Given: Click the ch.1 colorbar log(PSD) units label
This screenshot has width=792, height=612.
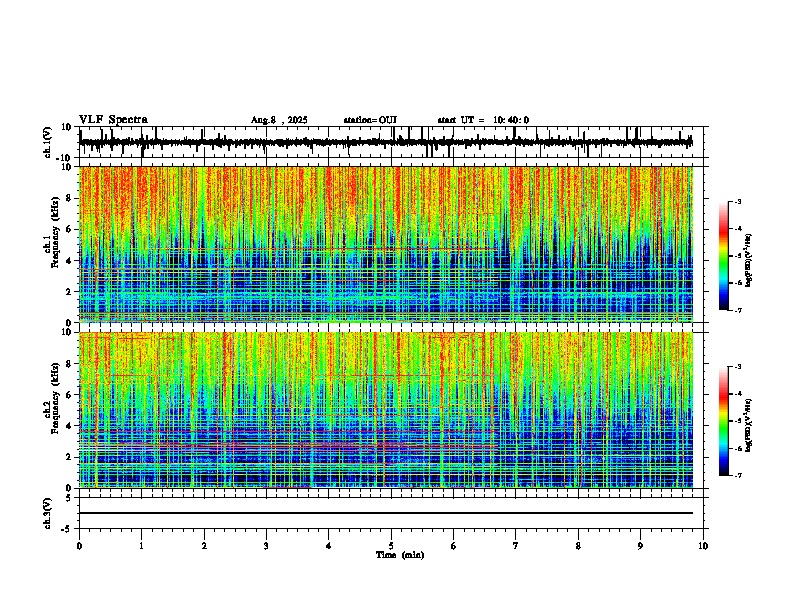Looking at the screenshot, I should click(749, 261).
